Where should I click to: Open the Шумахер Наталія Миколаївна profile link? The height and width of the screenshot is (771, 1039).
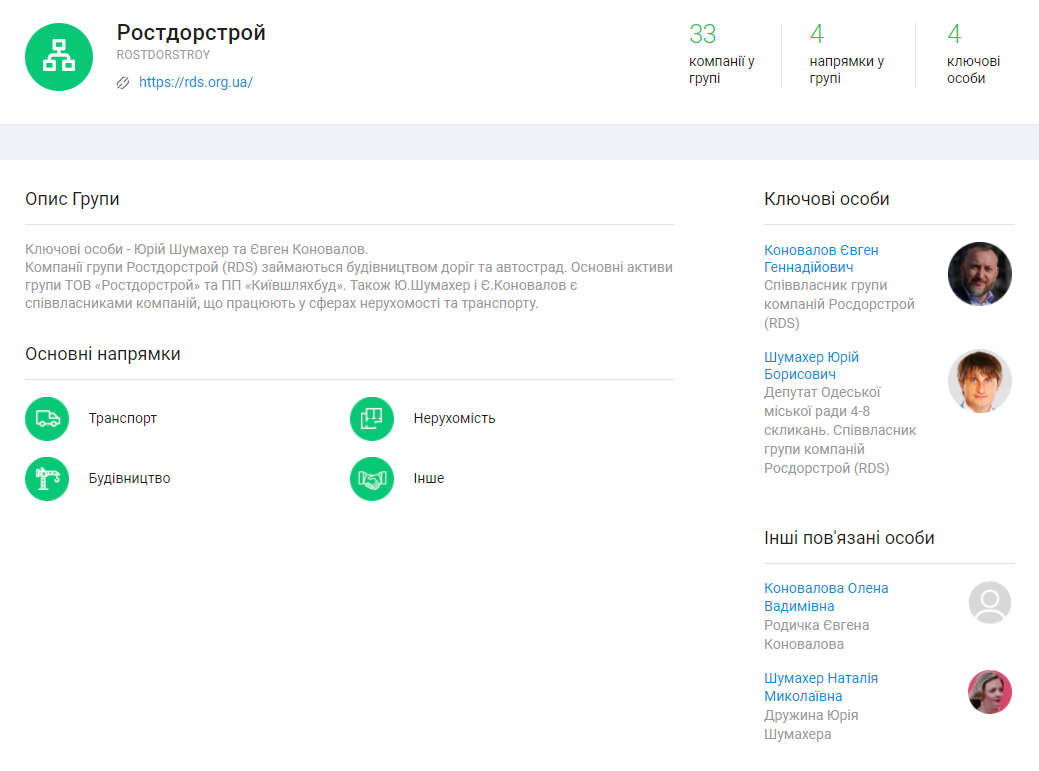coord(820,687)
